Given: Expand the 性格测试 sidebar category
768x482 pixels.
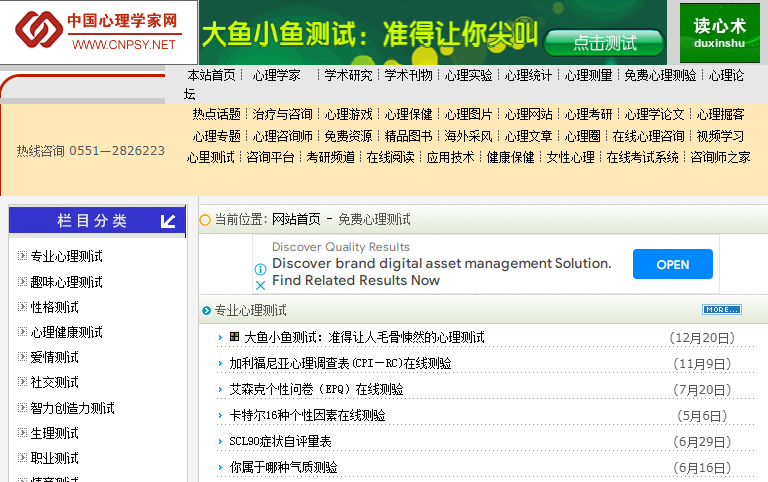Looking at the screenshot, I should click(x=22, y=307).
